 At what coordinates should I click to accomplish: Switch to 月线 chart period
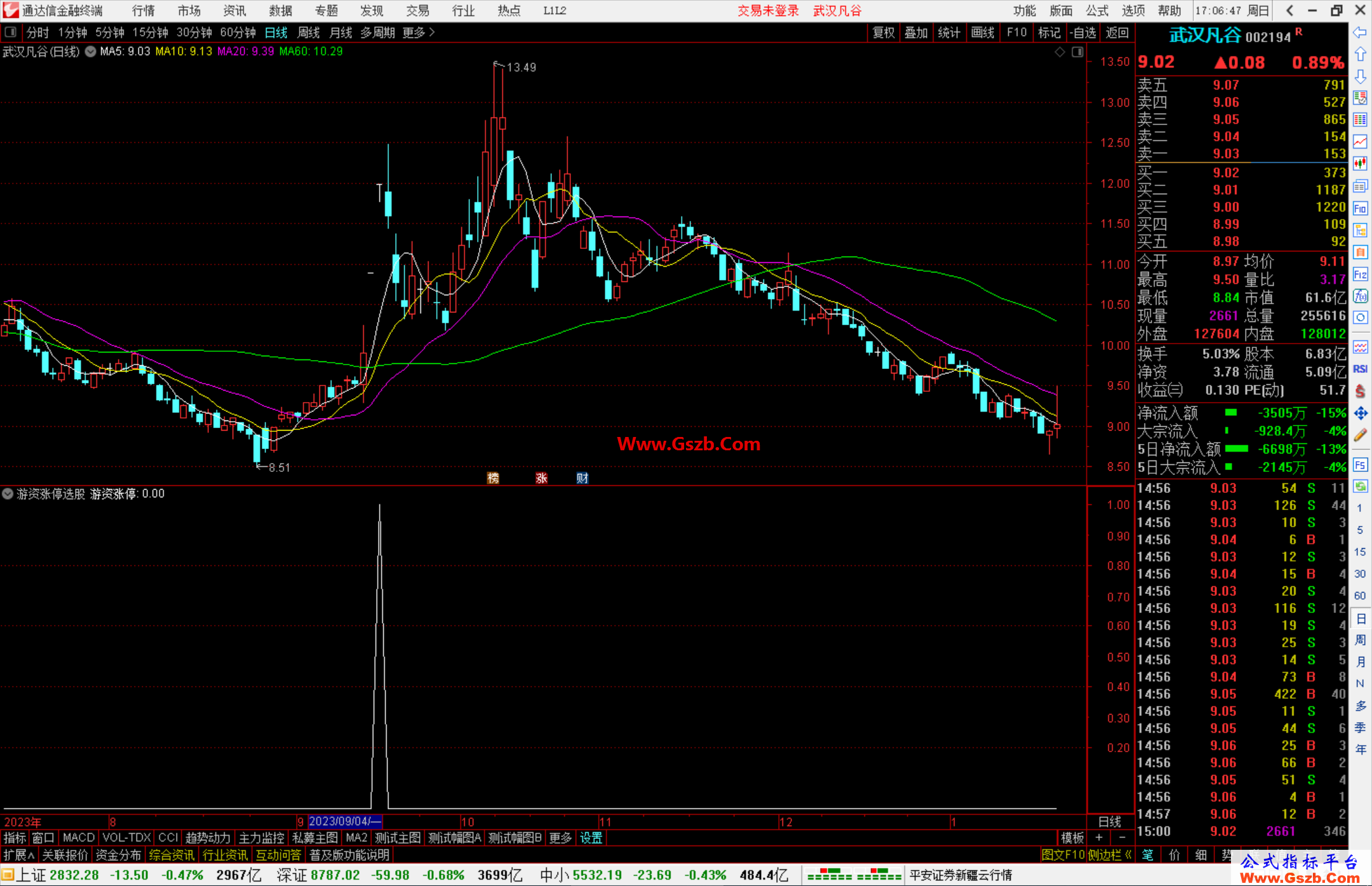pyautogui.click(x=340, y=32)
